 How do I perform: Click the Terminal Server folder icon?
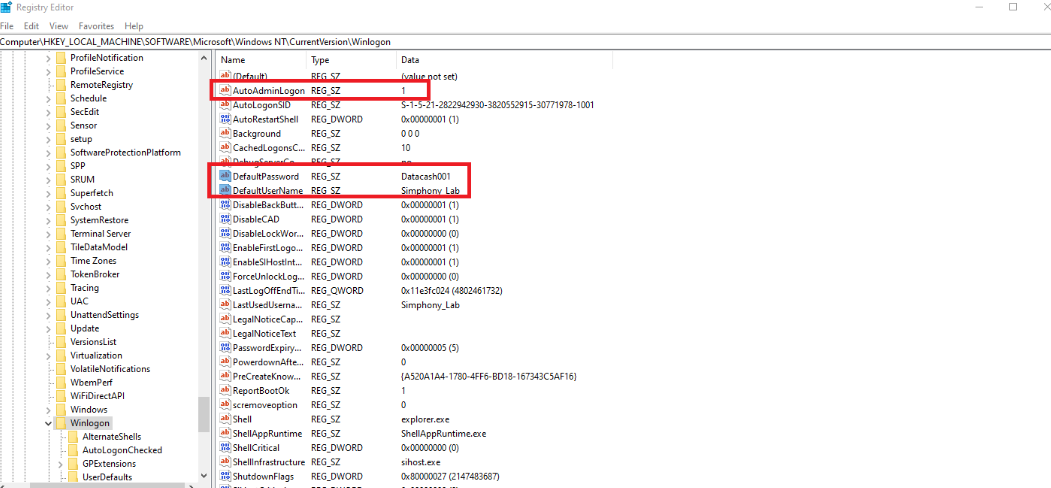61,233
